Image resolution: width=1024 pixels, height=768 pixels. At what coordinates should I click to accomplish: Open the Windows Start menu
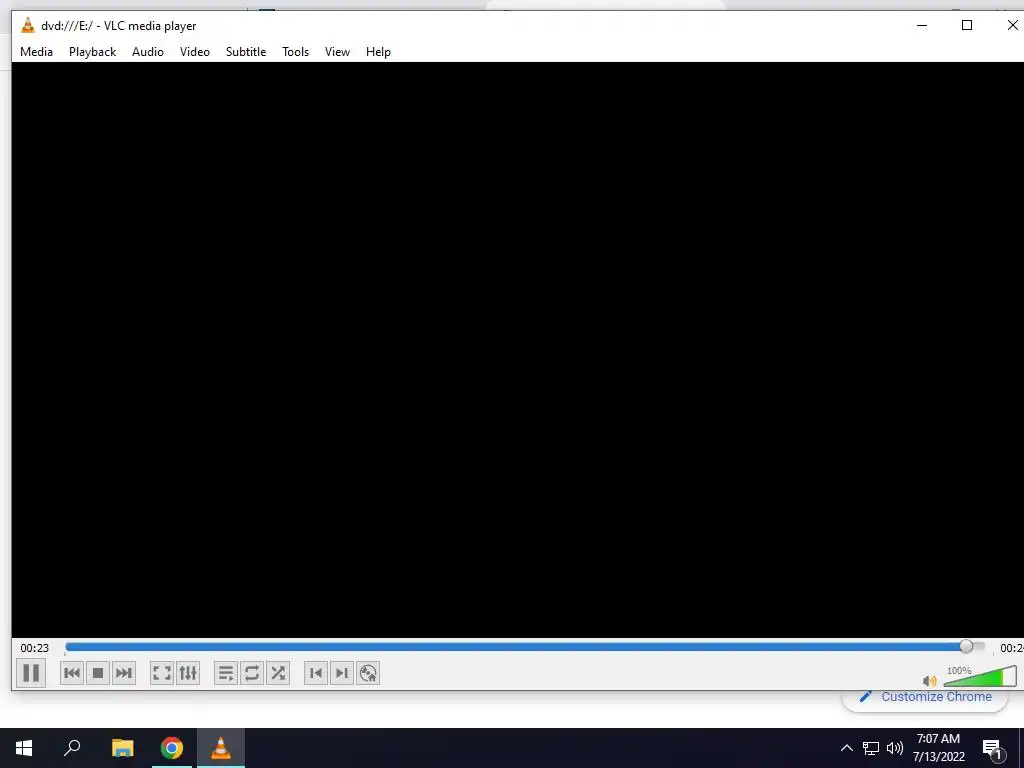(x=24, y=748)
